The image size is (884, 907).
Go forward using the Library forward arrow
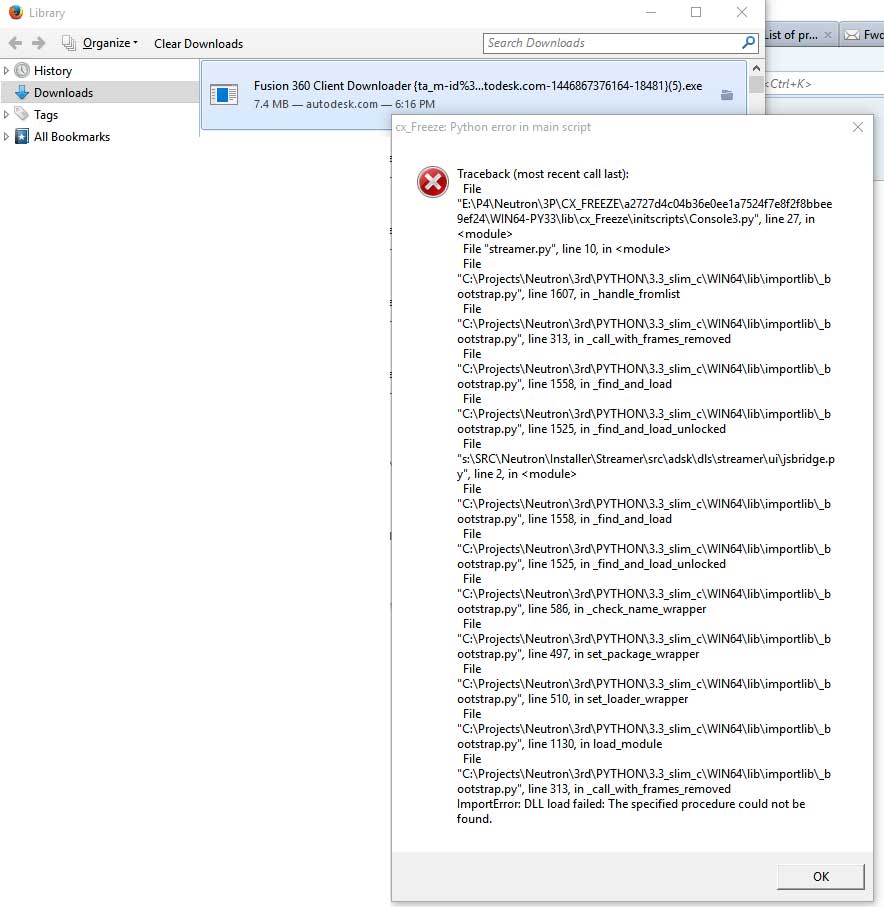tap(39, 43)
